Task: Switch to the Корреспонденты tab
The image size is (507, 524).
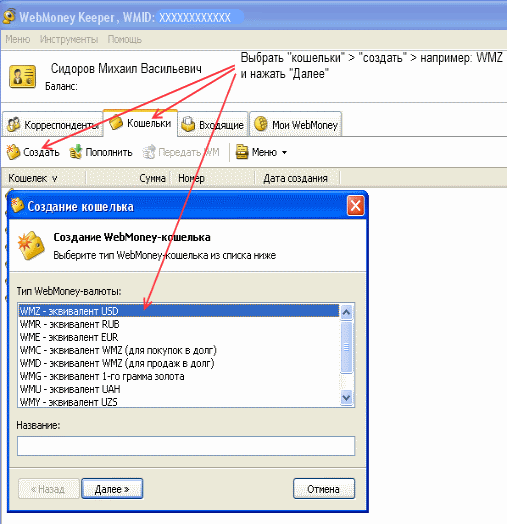Action: (x=53, y=125)
